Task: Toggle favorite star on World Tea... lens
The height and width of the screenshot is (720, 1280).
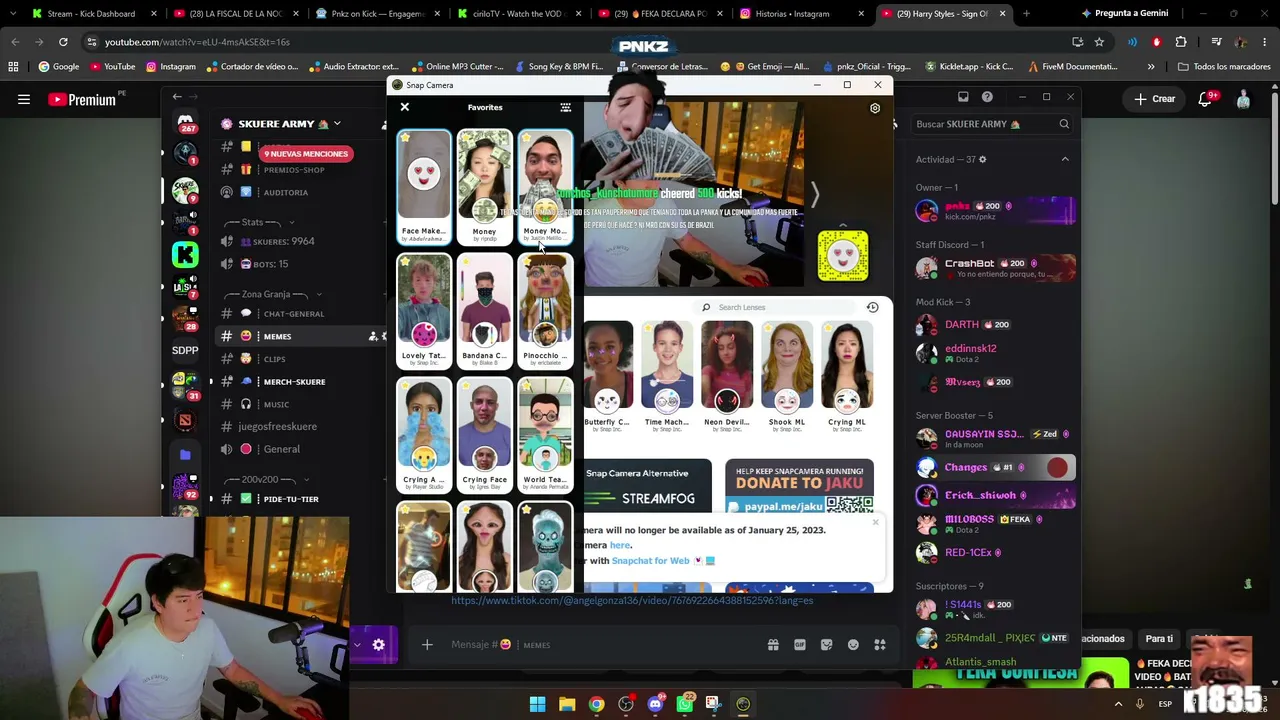Action: (526, 386)
